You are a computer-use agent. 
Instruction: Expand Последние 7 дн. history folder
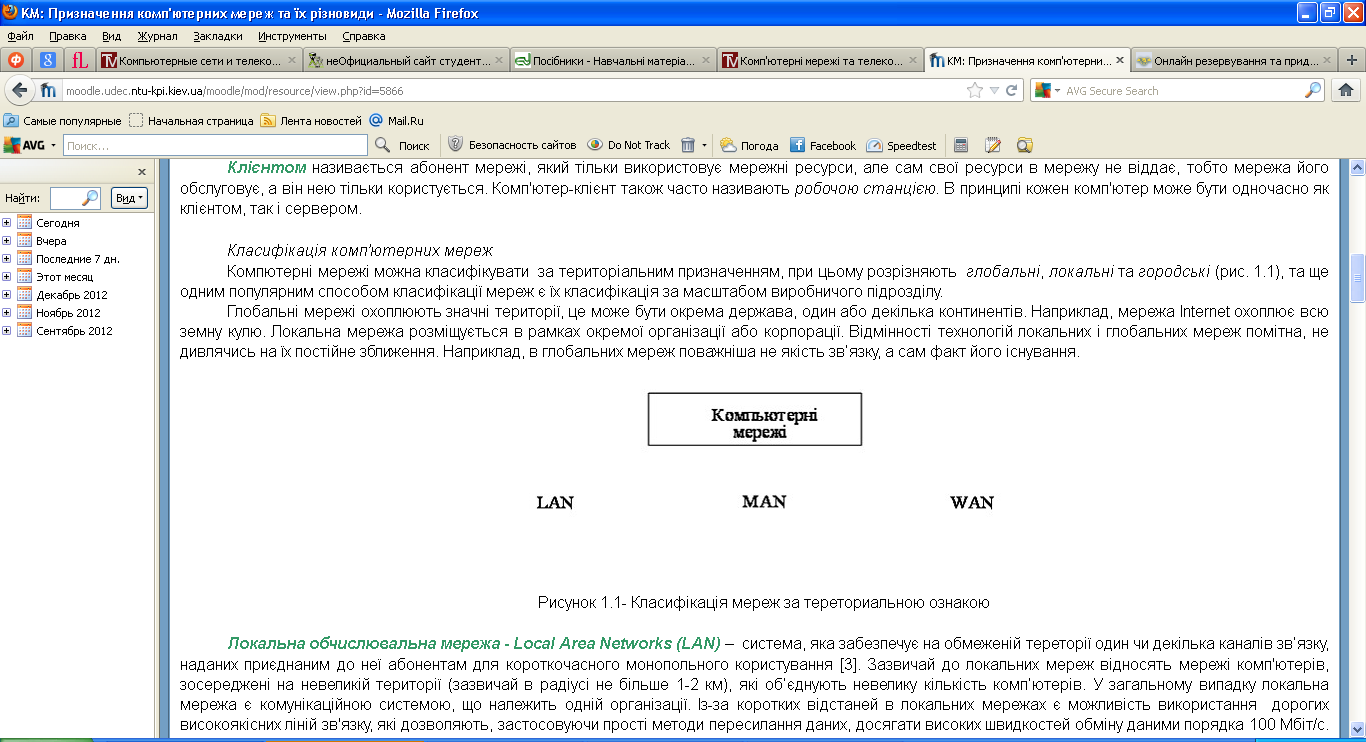click(x=7, y=259)
